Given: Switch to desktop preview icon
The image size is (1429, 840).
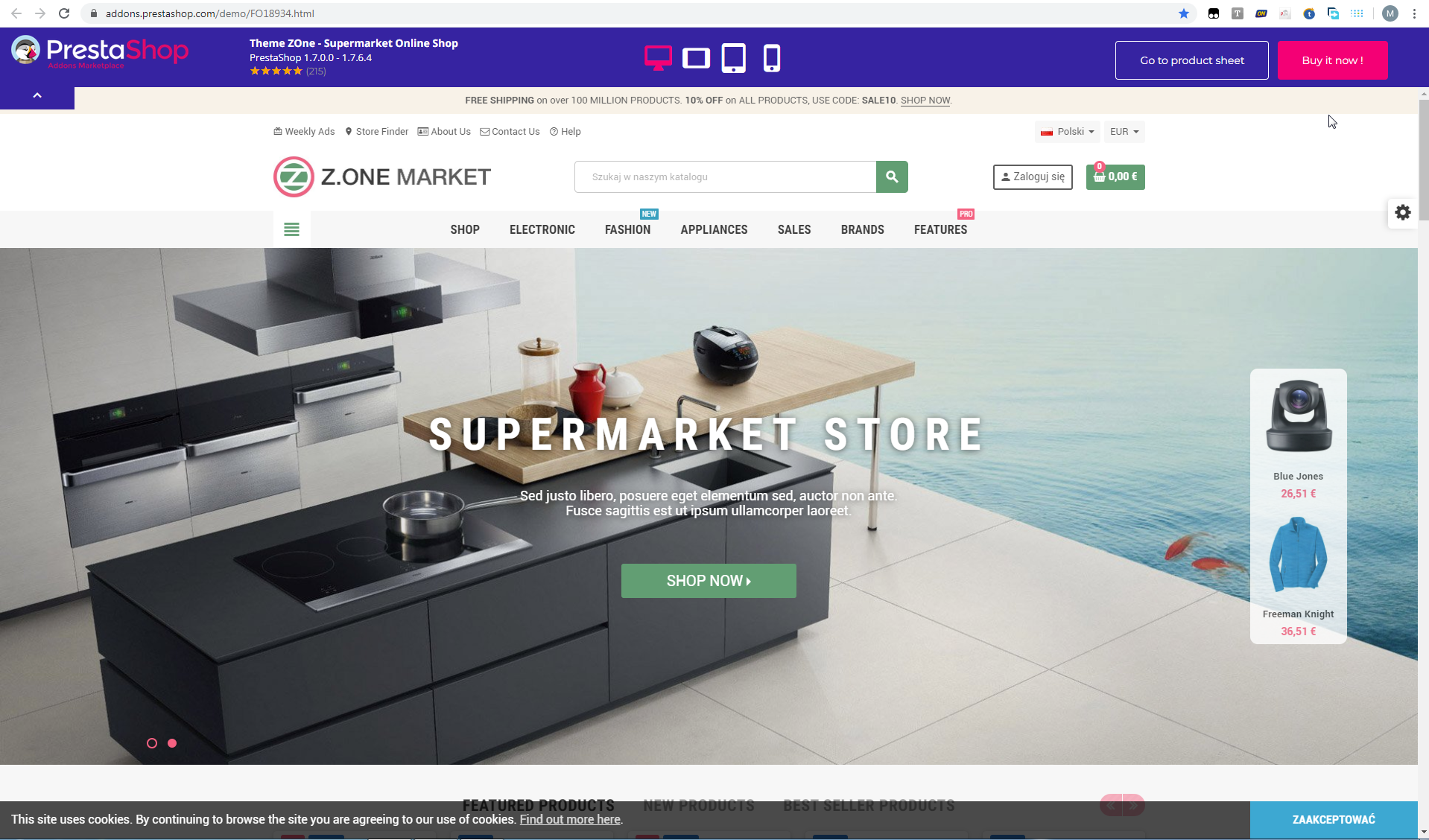Looking at the screenshot, I should (x=658, y=58).
